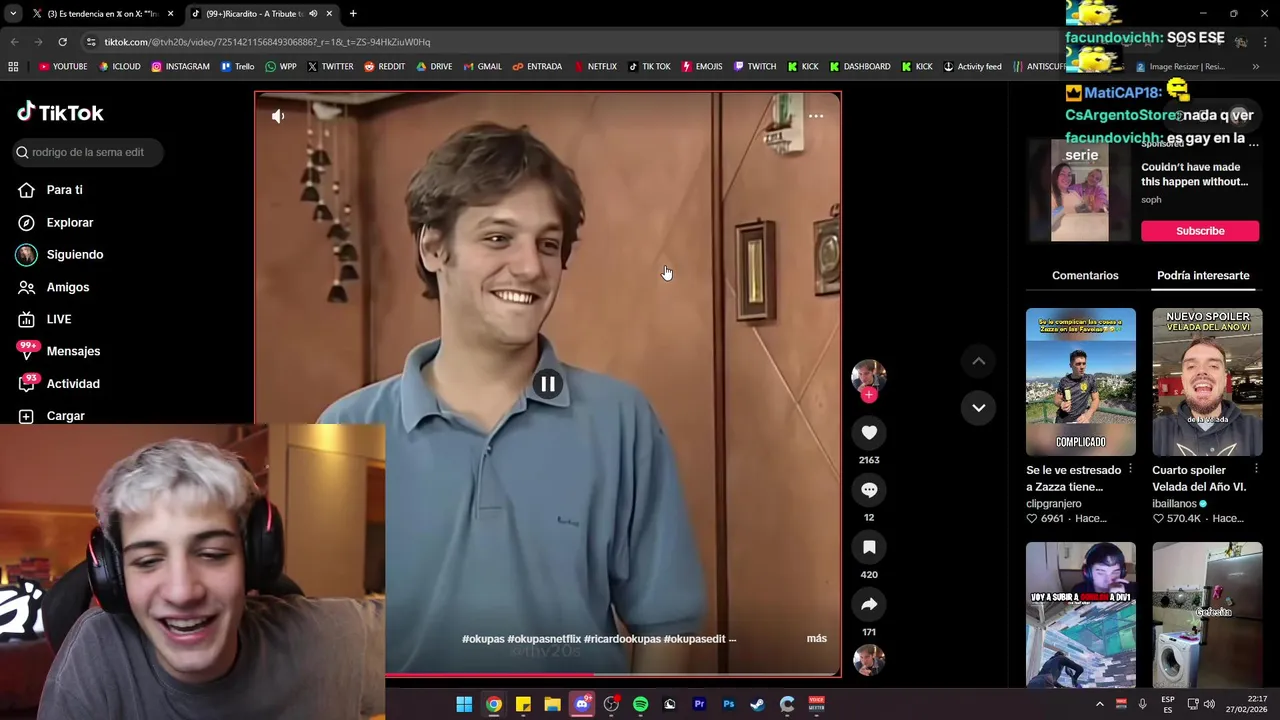Open Discord from the taskbar
1280x720 pixels.
coord(582,704)
